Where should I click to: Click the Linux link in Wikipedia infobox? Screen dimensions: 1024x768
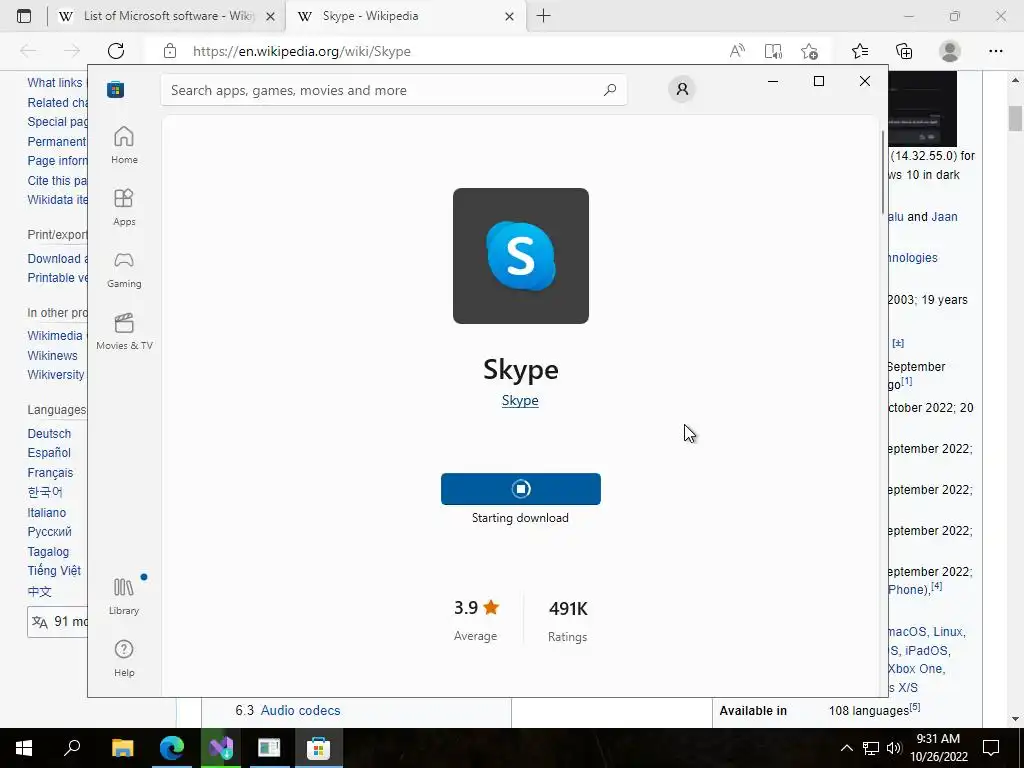point(949,632)
